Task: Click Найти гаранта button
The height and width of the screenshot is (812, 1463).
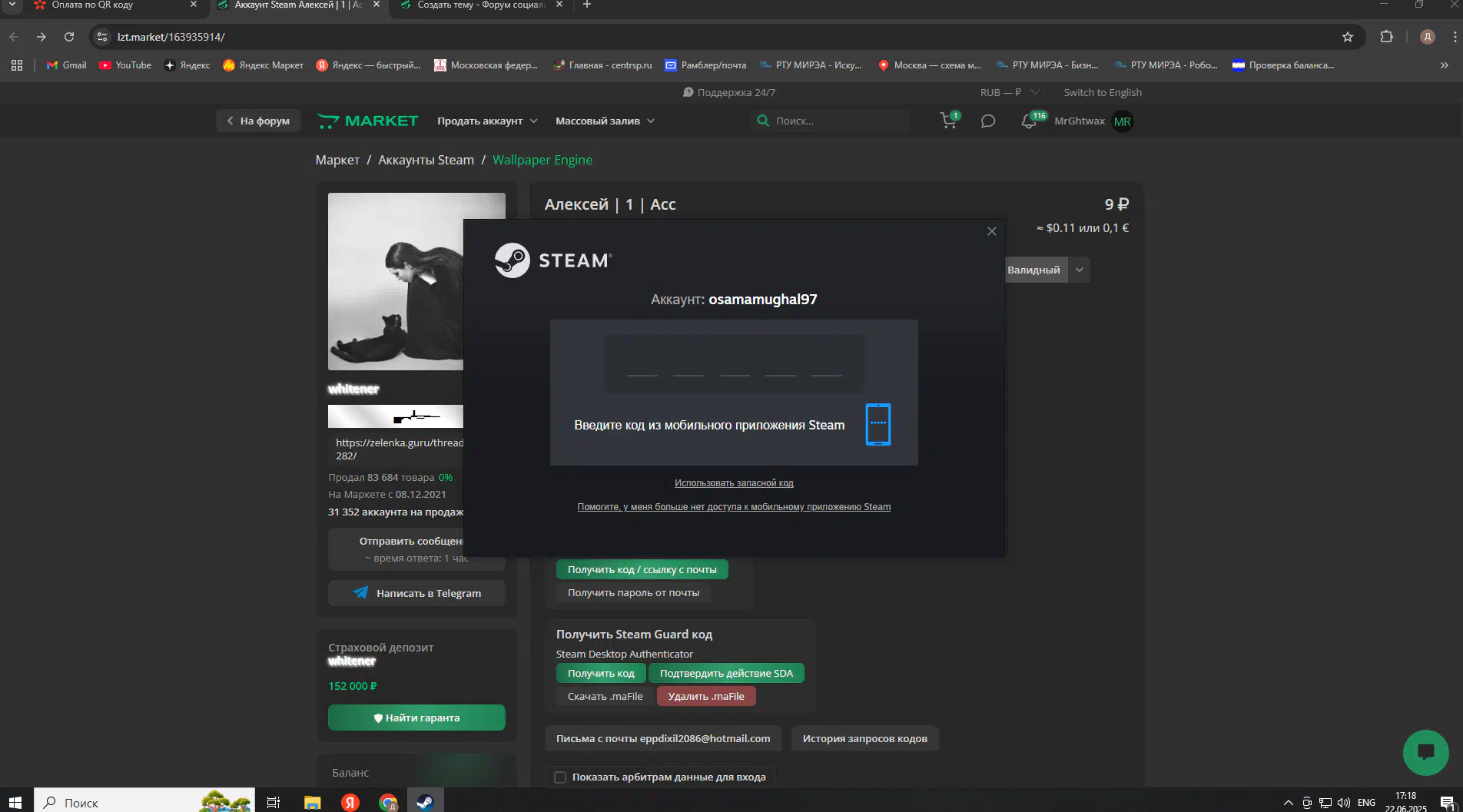Action: click(416, 718)
